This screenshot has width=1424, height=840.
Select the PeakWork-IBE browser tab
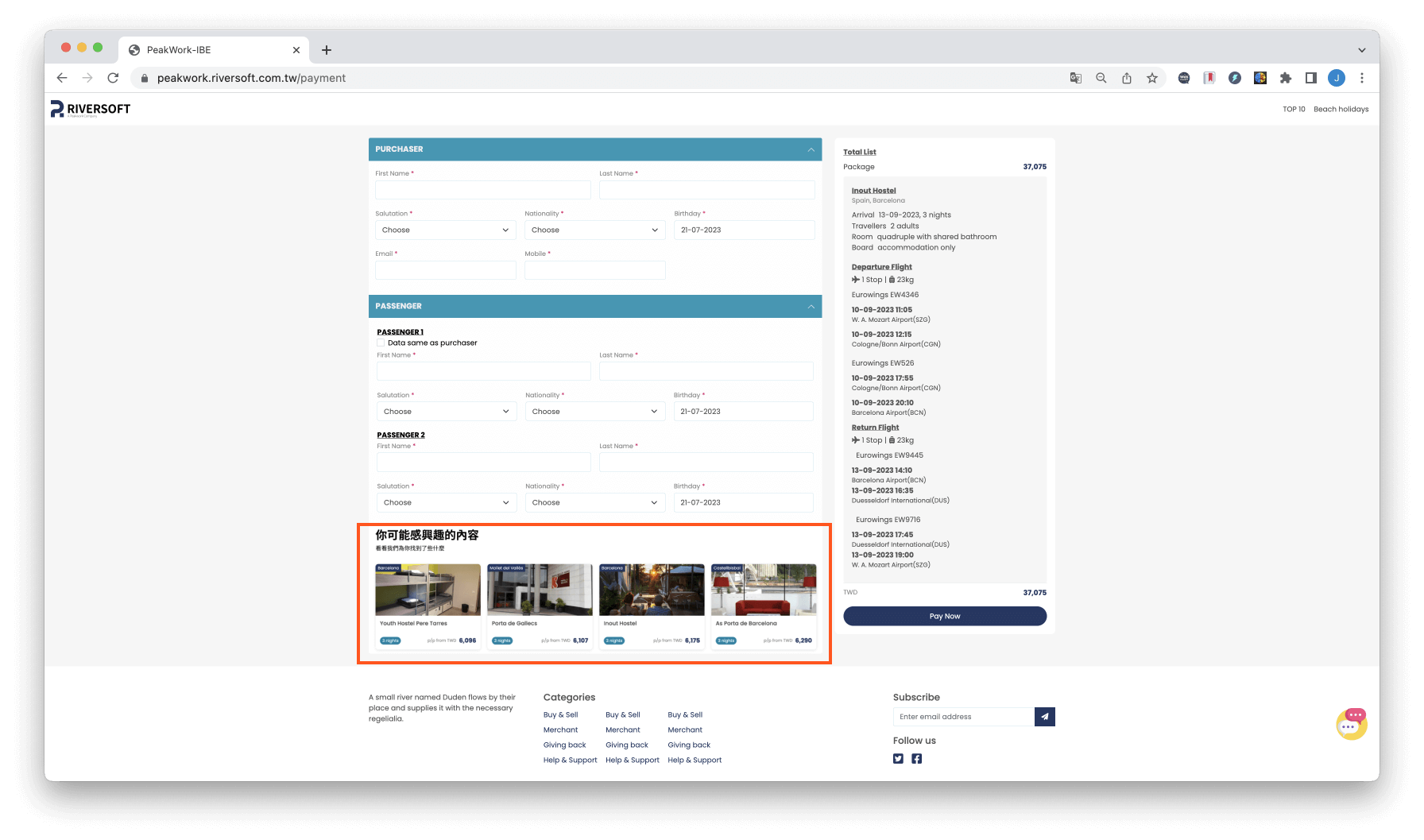point(213,50)
